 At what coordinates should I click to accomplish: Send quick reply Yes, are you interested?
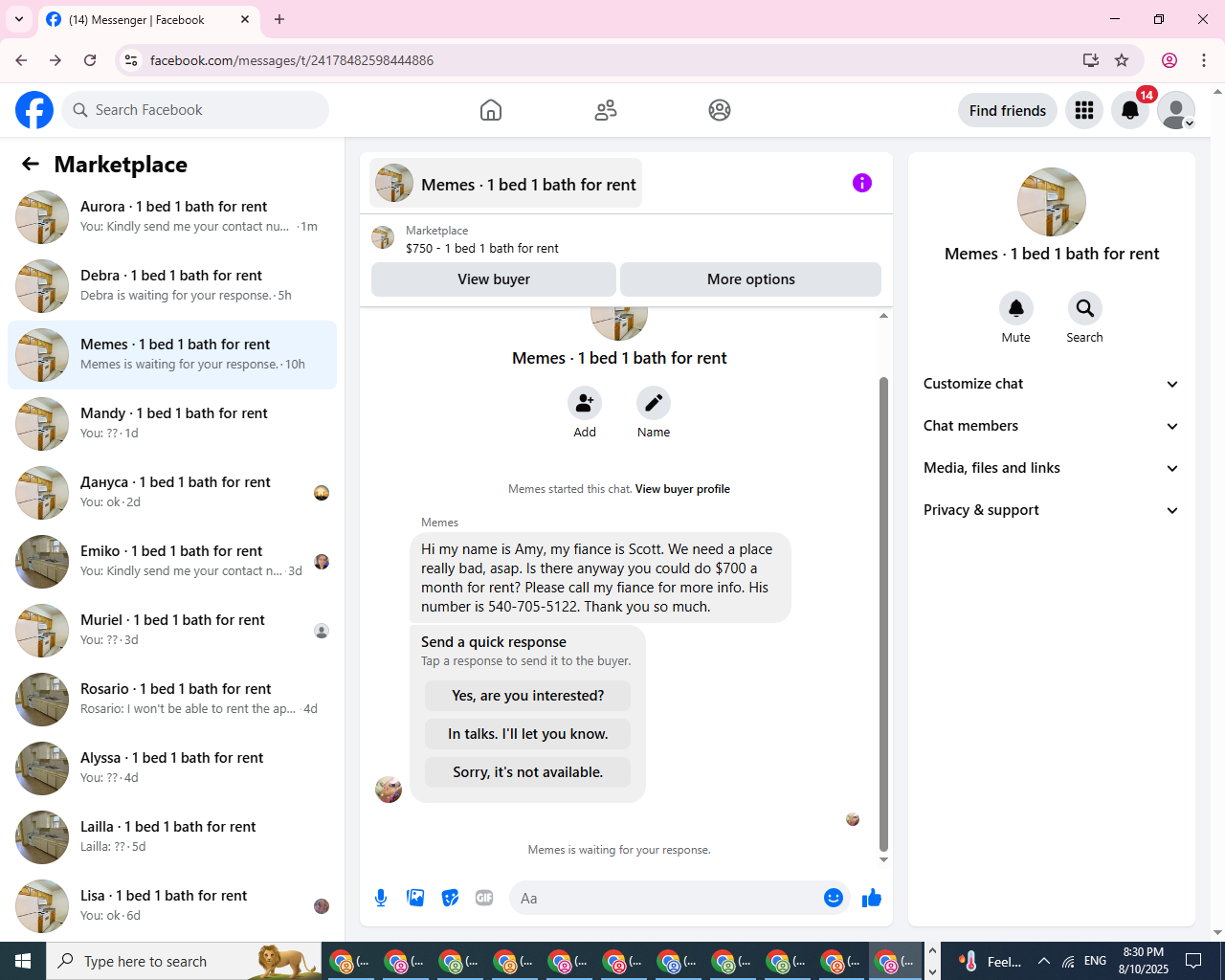[x=528, y=696]
